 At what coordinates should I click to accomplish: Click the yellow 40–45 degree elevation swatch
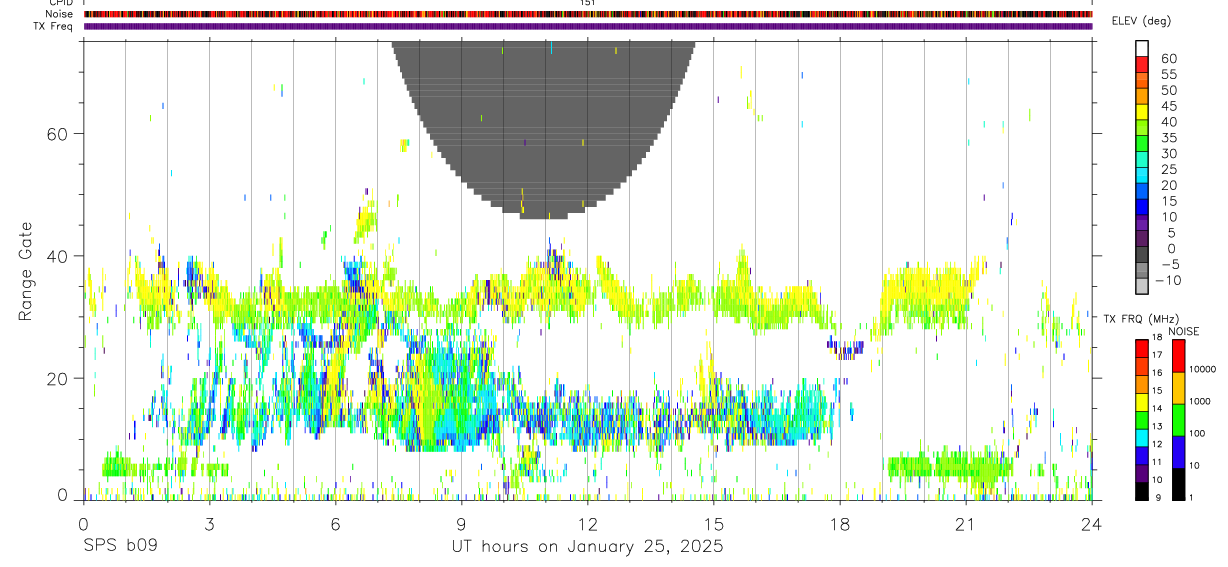pos(1142,112)
